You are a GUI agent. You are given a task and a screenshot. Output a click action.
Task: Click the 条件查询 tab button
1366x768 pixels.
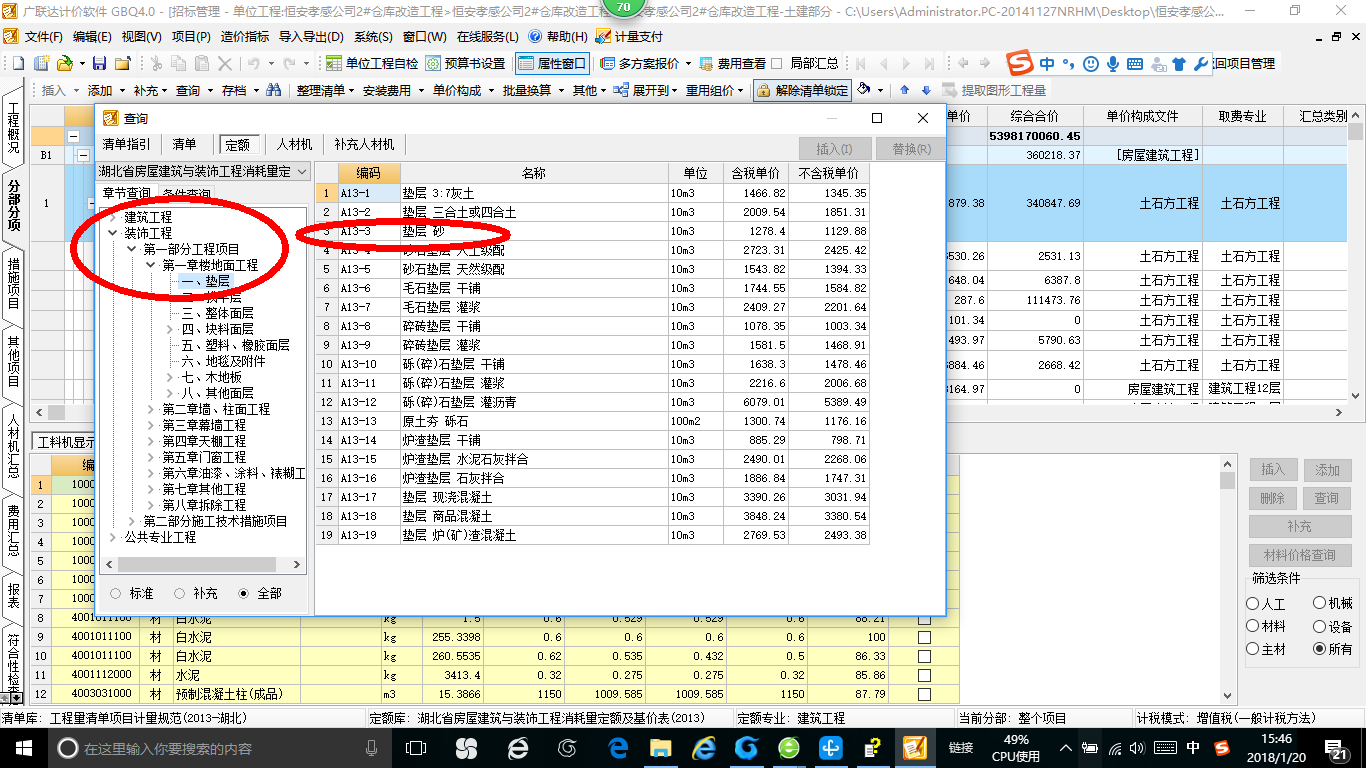[185, 193]
